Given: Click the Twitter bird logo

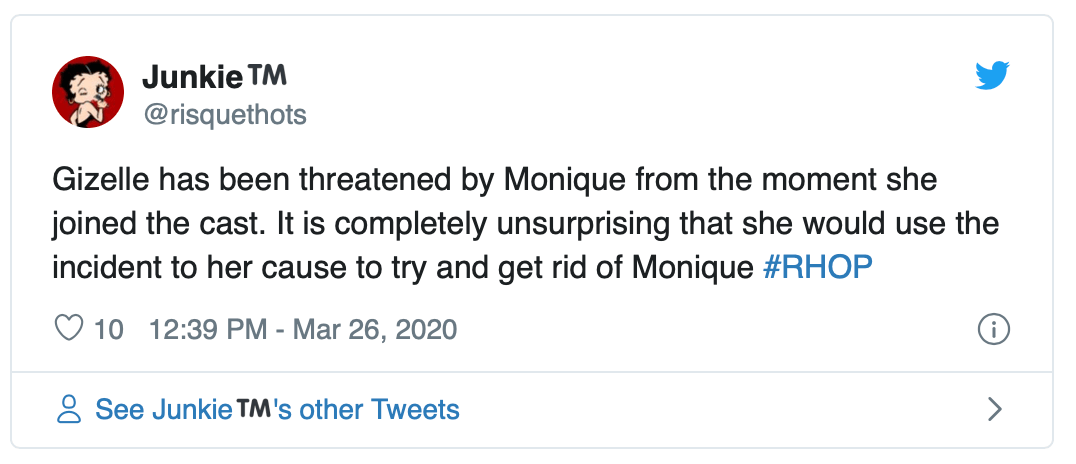Looking at the screenshot, I should tap(993, 75).
